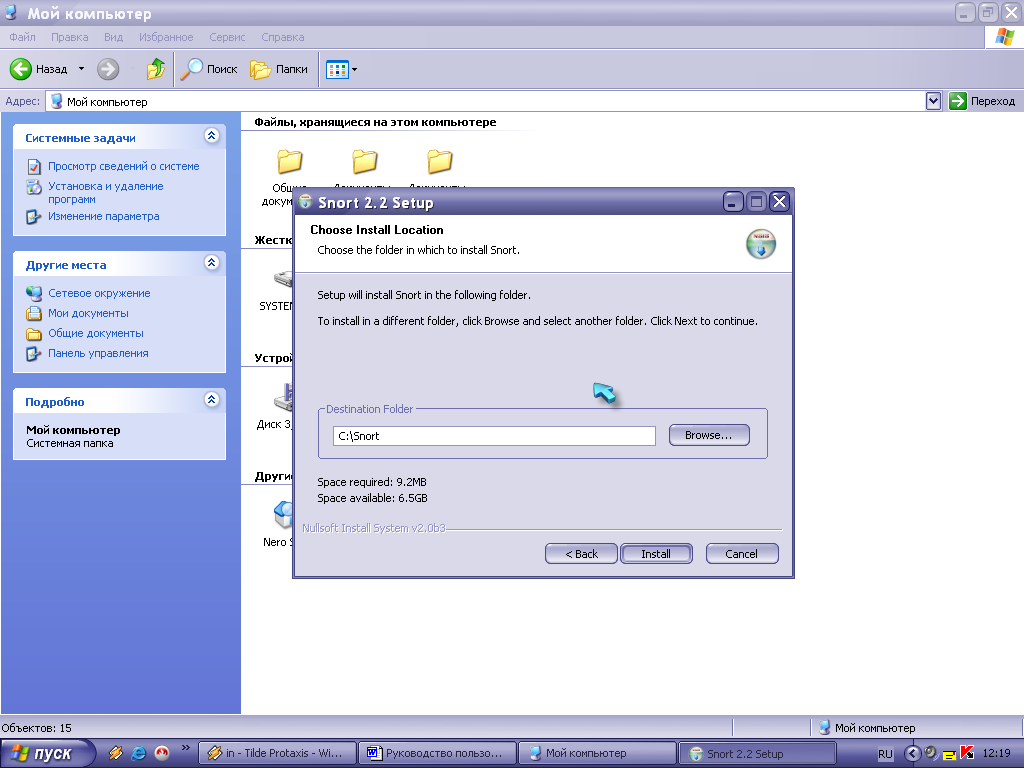Switch to Snort 2.2 Setup taskbar button
This screenshot has width=1024, height=768.
click(758, 753)
